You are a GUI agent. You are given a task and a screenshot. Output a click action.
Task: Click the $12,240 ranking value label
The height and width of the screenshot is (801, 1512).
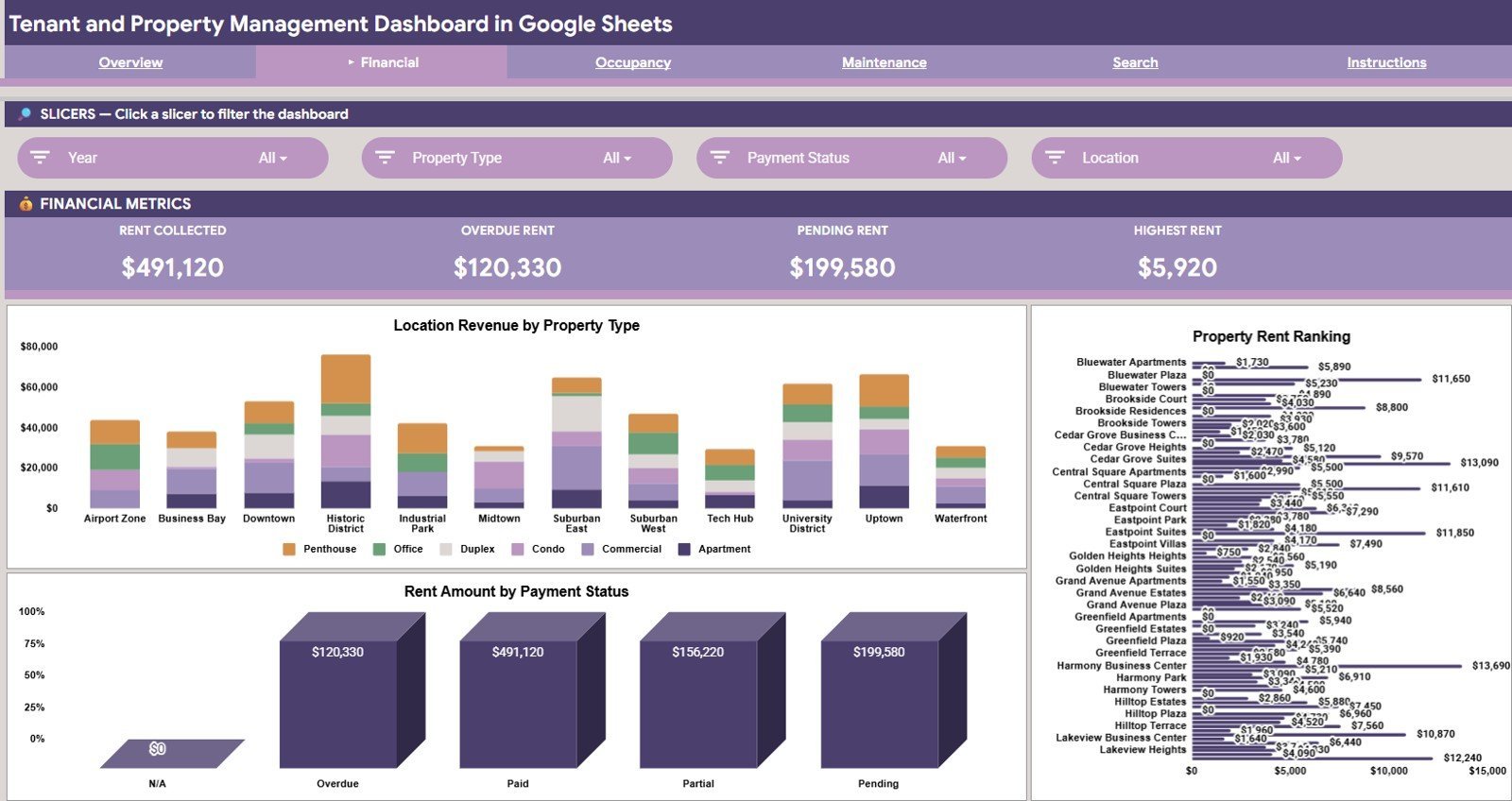pos(1462,758)
